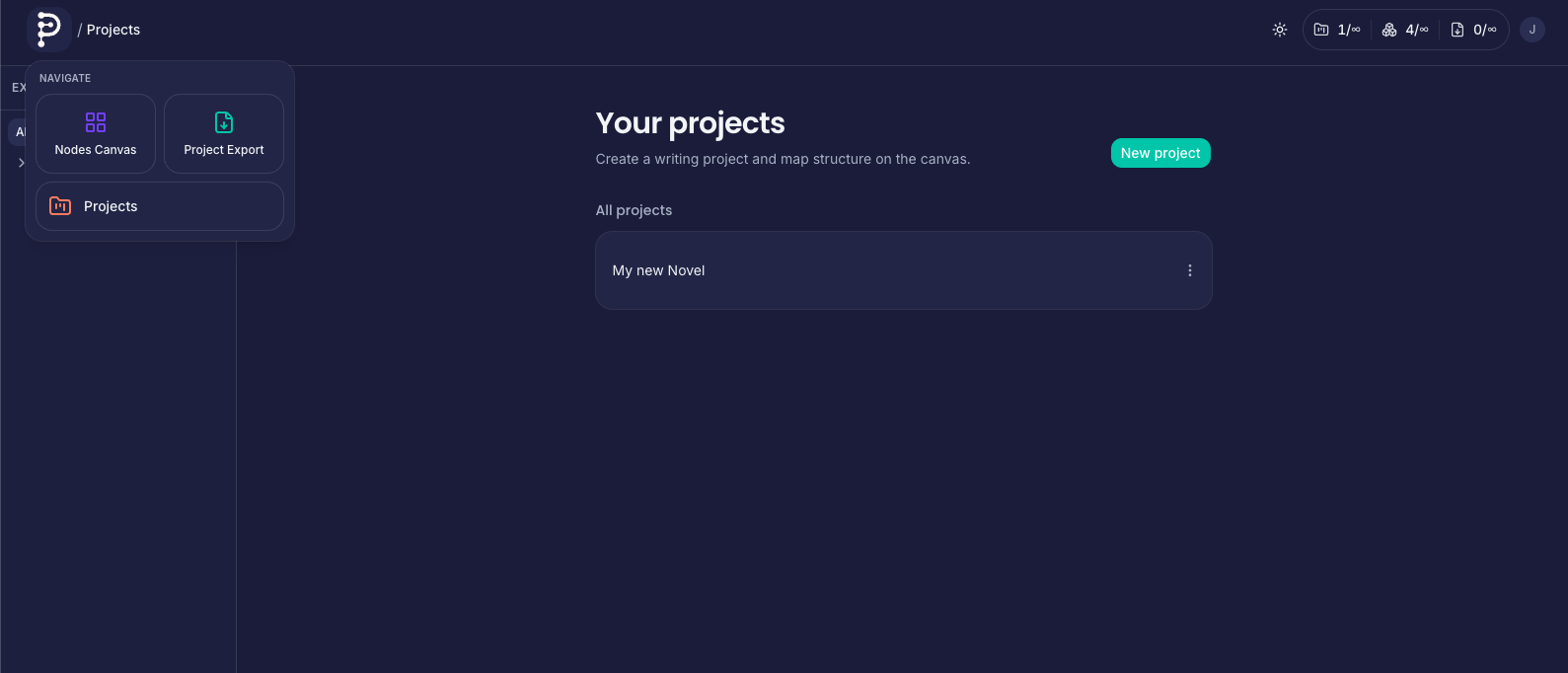Expand the sidebar tree chevron
Viewport: 1568px width, 673px height.
(x=21, y=163)
